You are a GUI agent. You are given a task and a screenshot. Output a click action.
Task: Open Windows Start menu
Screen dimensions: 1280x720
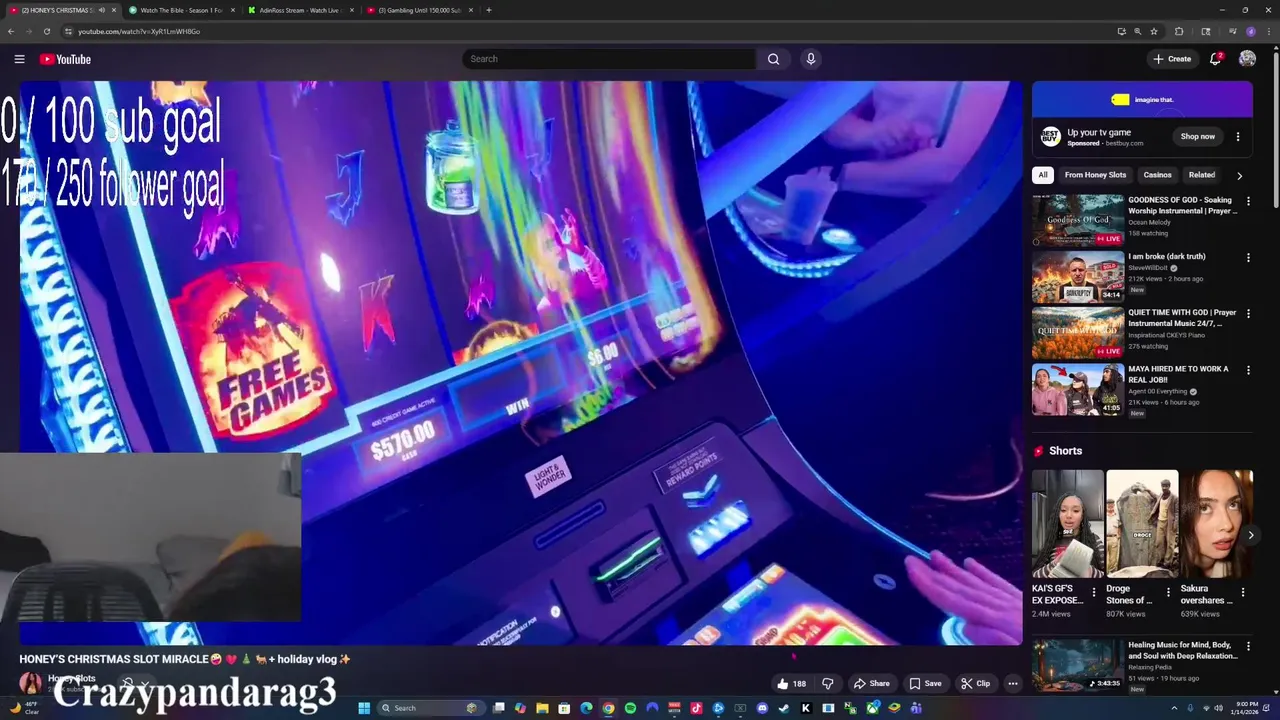[x=364, y=708]
